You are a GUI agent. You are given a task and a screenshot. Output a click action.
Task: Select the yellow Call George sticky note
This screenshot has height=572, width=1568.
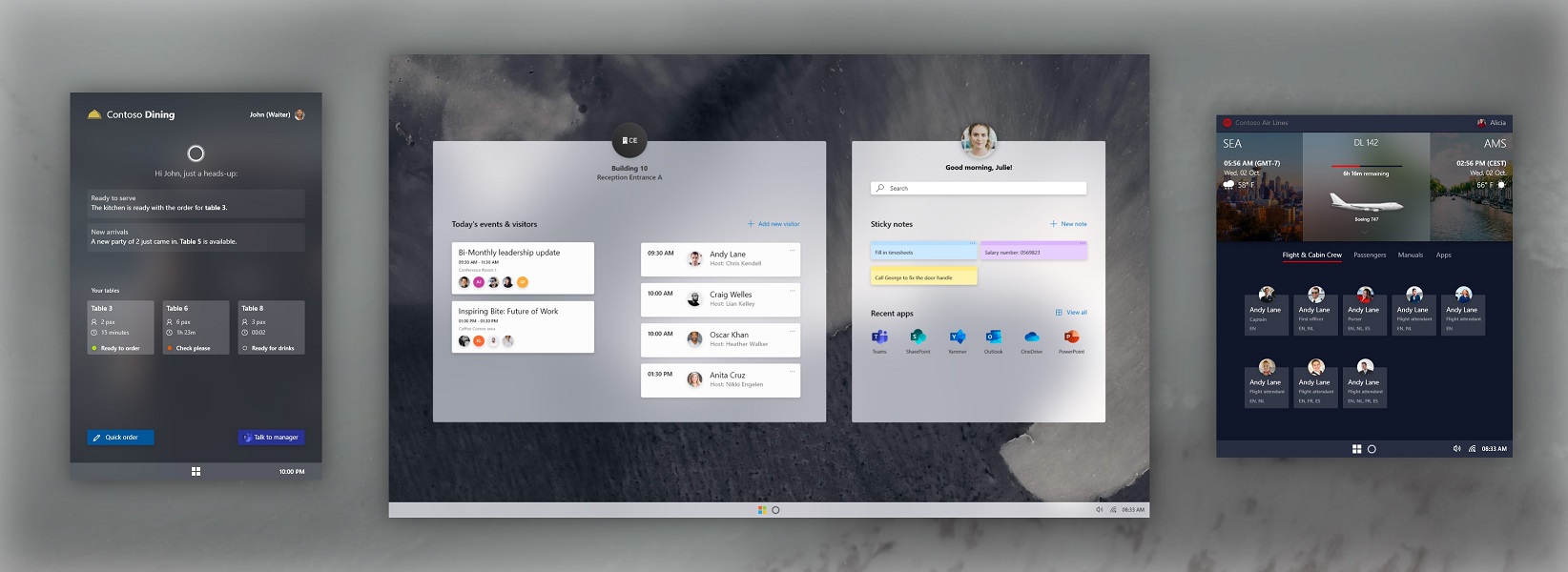[923, 277]
